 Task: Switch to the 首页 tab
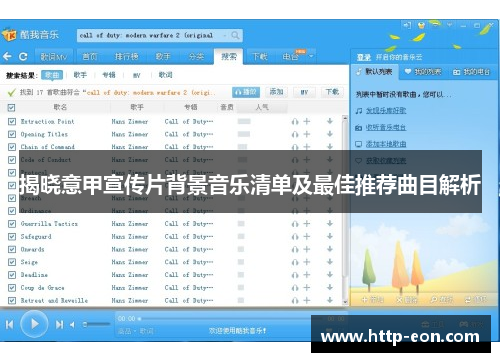[90, 57]
